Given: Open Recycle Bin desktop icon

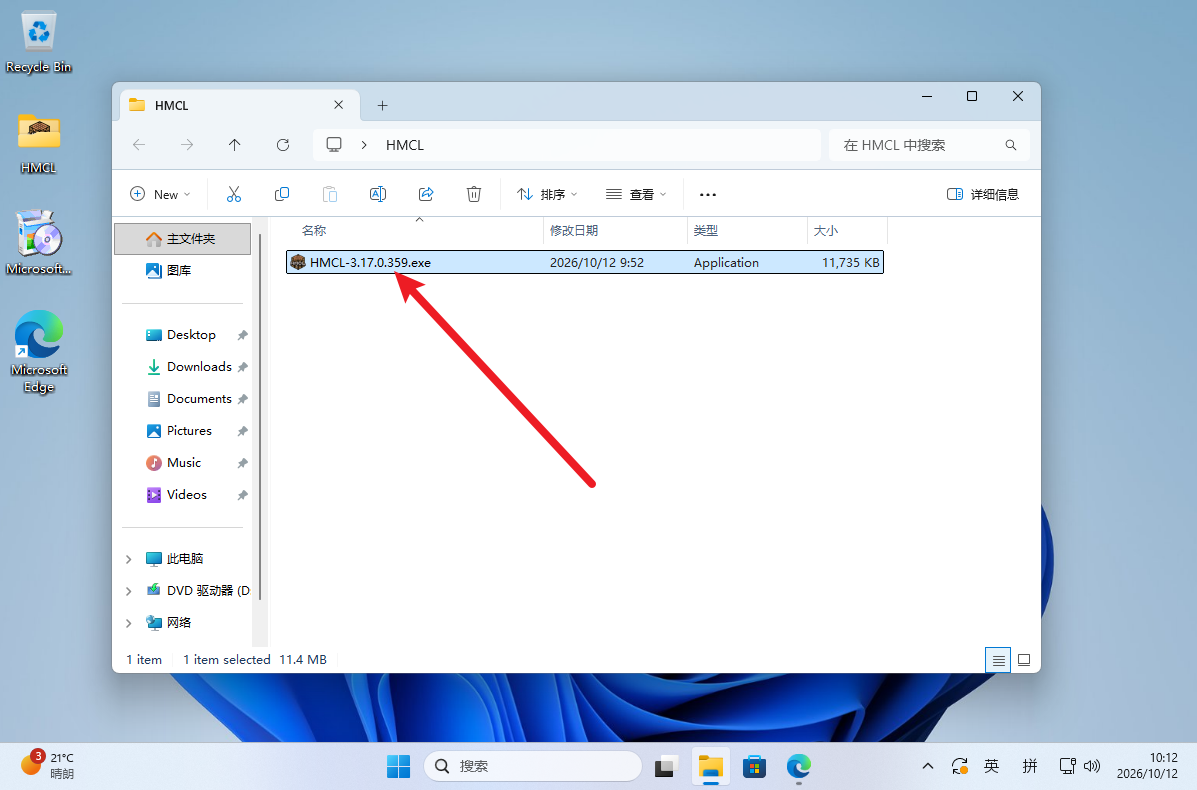Looking at the screenshot, I should point(38,43).
